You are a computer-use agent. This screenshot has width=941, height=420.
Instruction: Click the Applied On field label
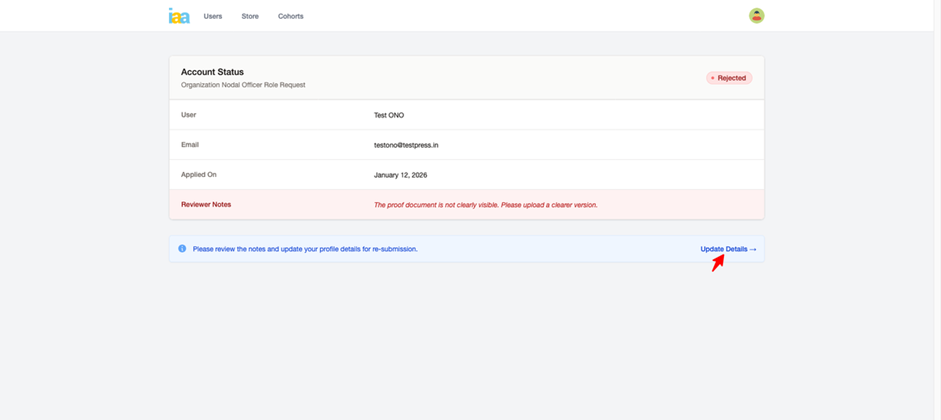(199, 174)
